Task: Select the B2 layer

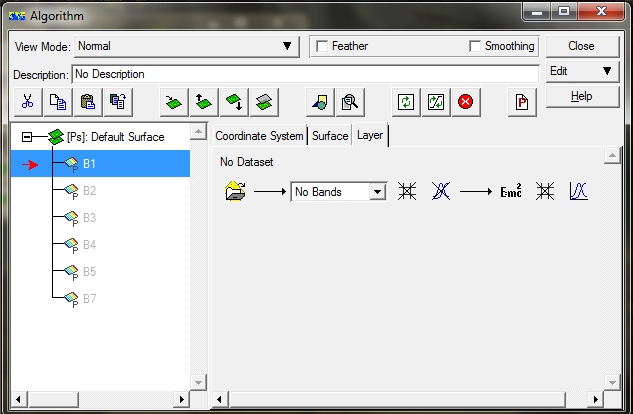Action: pyautogui.click(x=89, y=191)
